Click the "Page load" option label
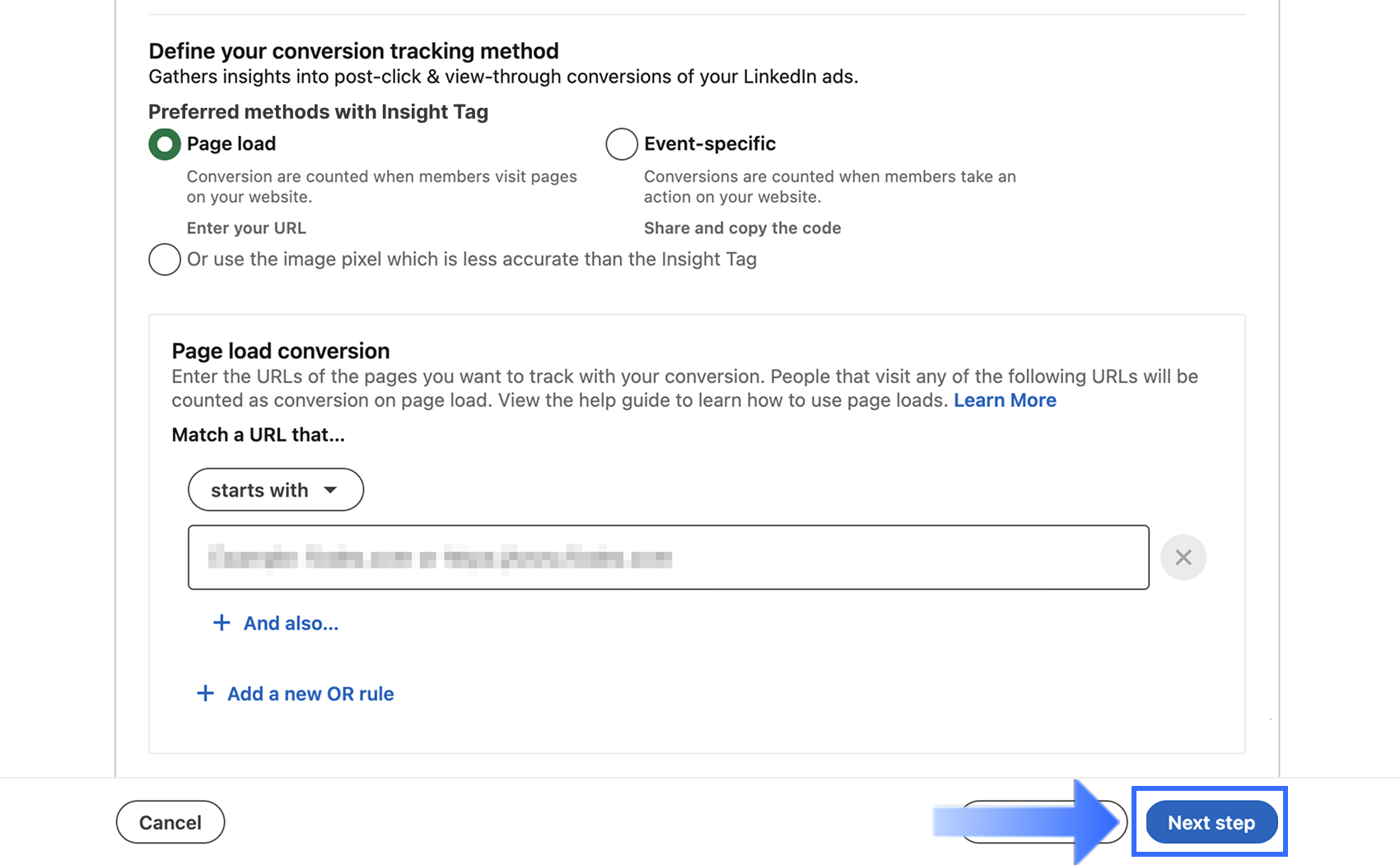Image resolution: width=1400 pixels, height=865 pixels. (x=231, y=144)
